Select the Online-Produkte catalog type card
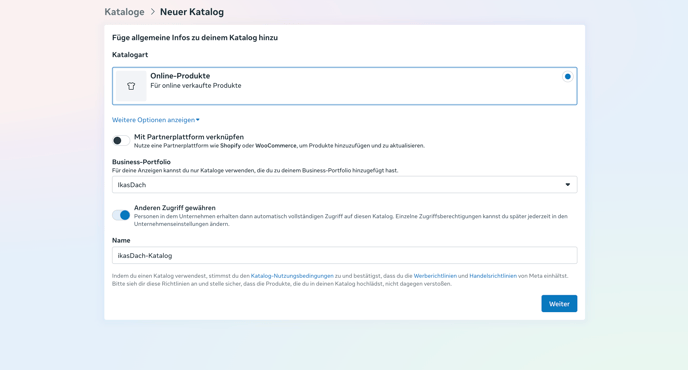The image size is (688, 370). pyautogui.click(x=344, y=86)
